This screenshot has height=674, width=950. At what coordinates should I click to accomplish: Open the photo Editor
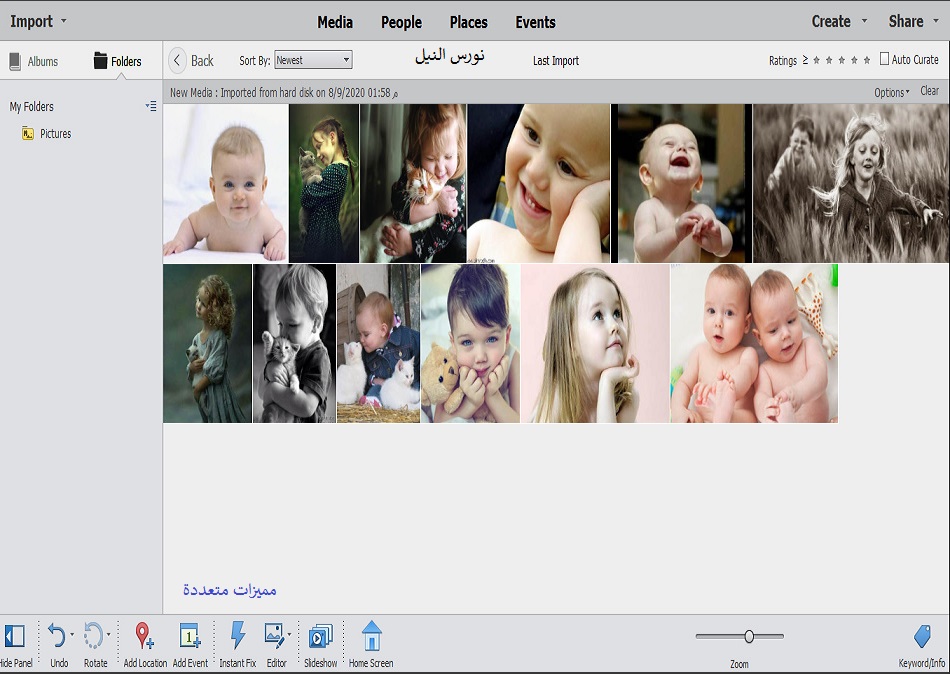coord(274,636)
